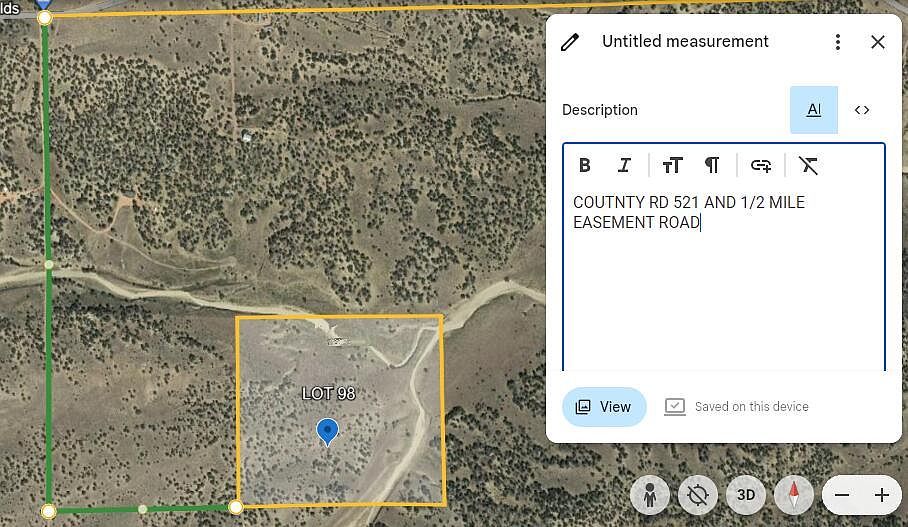Zoom out with the minus button
908x527 pixels.
[x=842, y=495]
